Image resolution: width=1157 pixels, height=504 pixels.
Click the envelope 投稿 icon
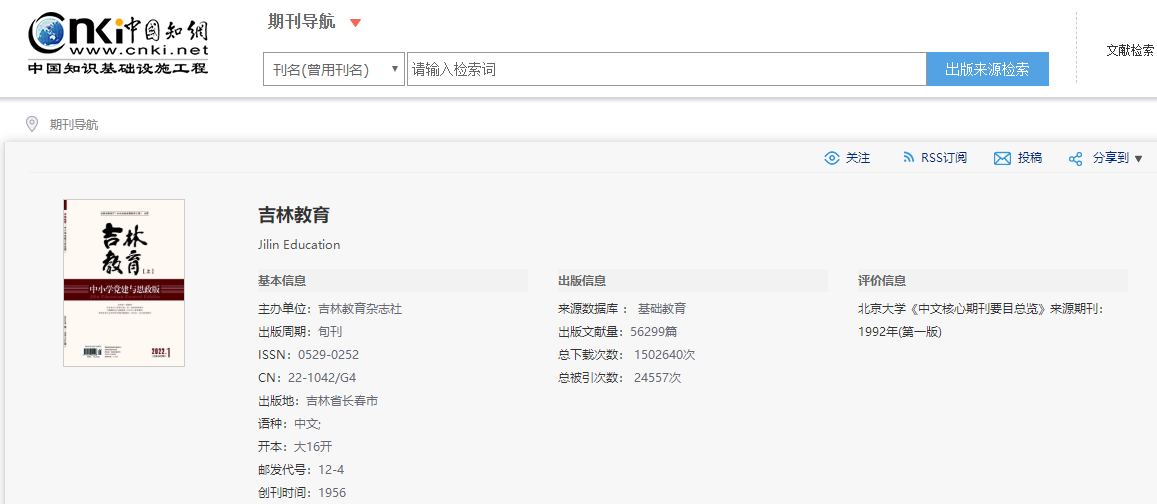point(1002,159)
